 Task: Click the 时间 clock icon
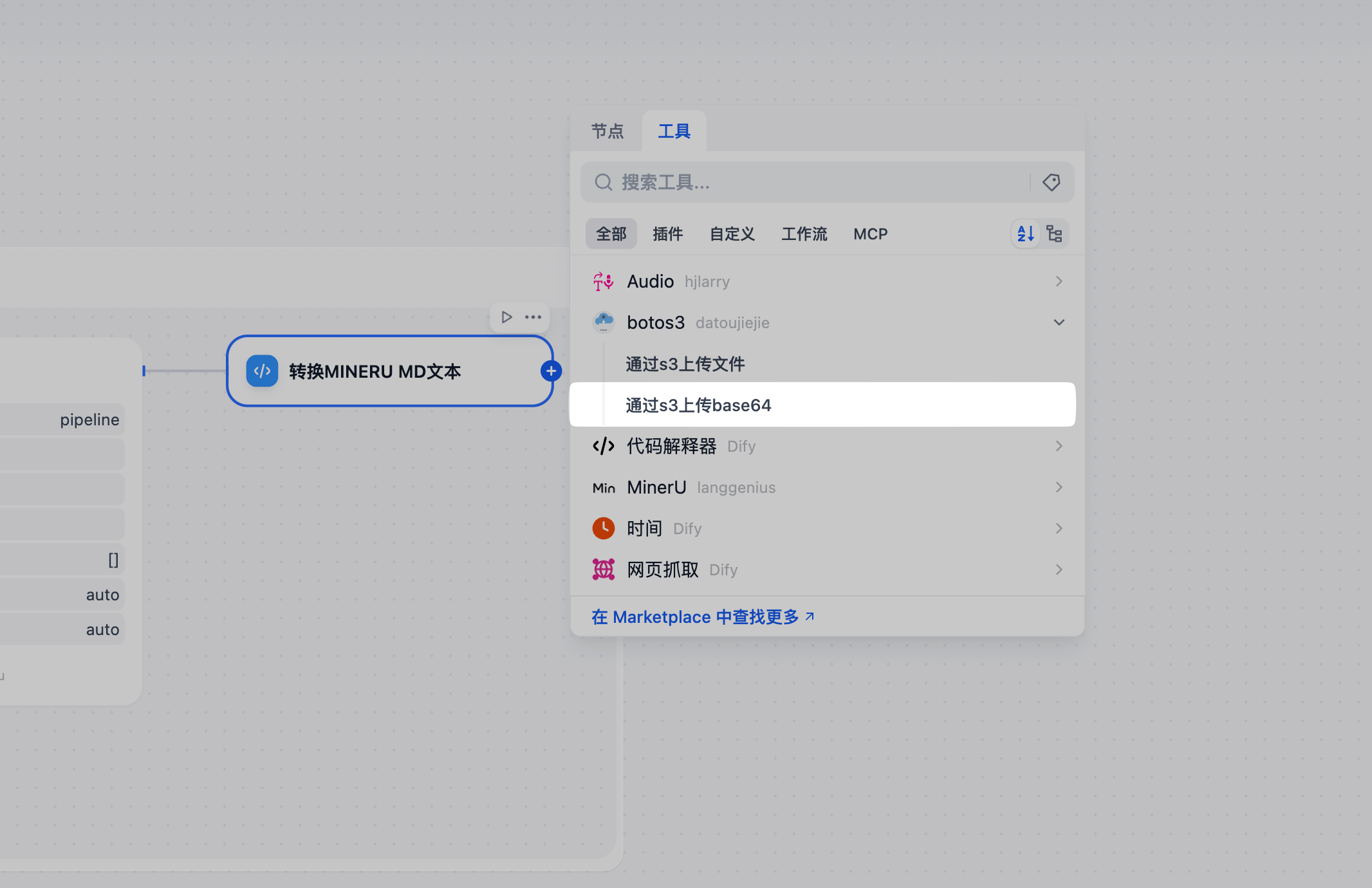coord(603,528)
